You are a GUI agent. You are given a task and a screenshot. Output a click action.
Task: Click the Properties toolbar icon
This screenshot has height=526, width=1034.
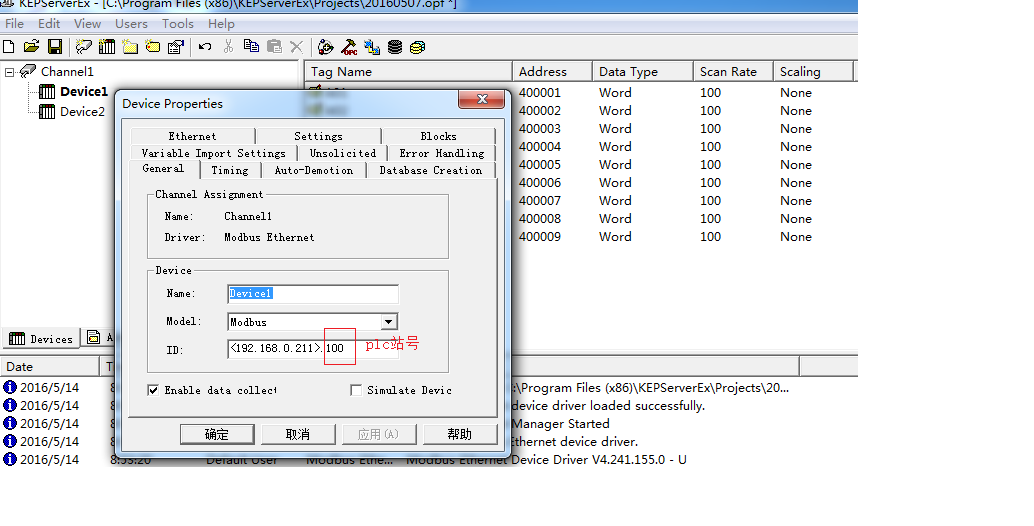[x=175, y=47]
